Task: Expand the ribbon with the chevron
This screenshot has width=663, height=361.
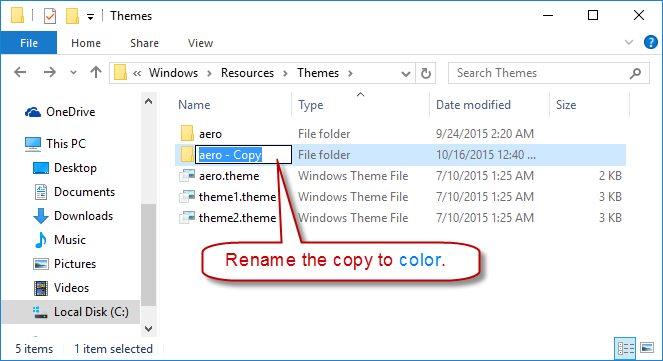Action: pos(629,42)
